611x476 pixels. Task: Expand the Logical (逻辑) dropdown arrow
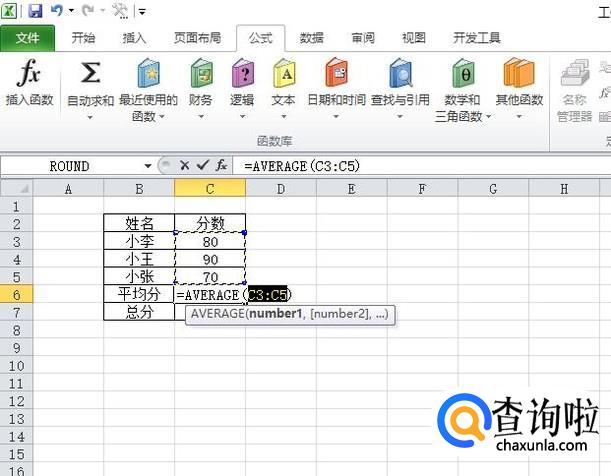pos(242,116)
